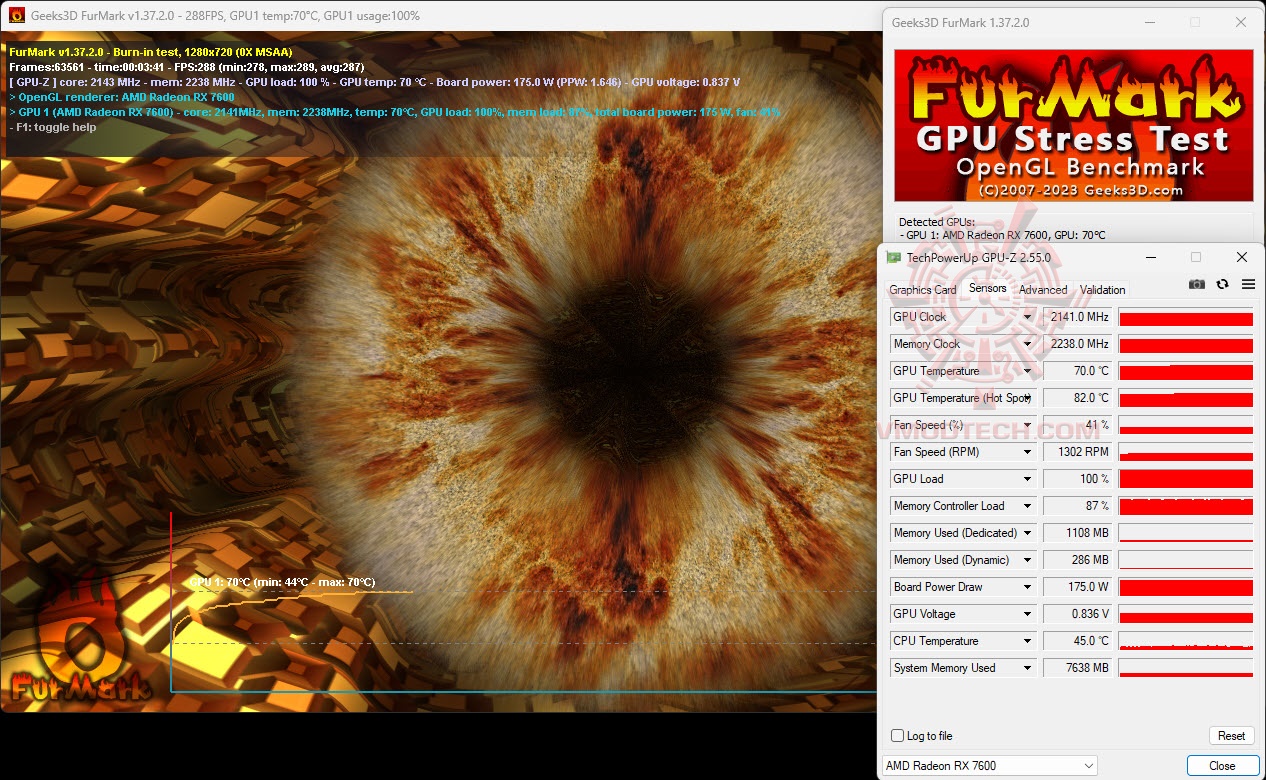This screenshot has height=780, width=1266.
Task: Expand the Memory Clock sensor dropdown
Action: [1027, 344]
